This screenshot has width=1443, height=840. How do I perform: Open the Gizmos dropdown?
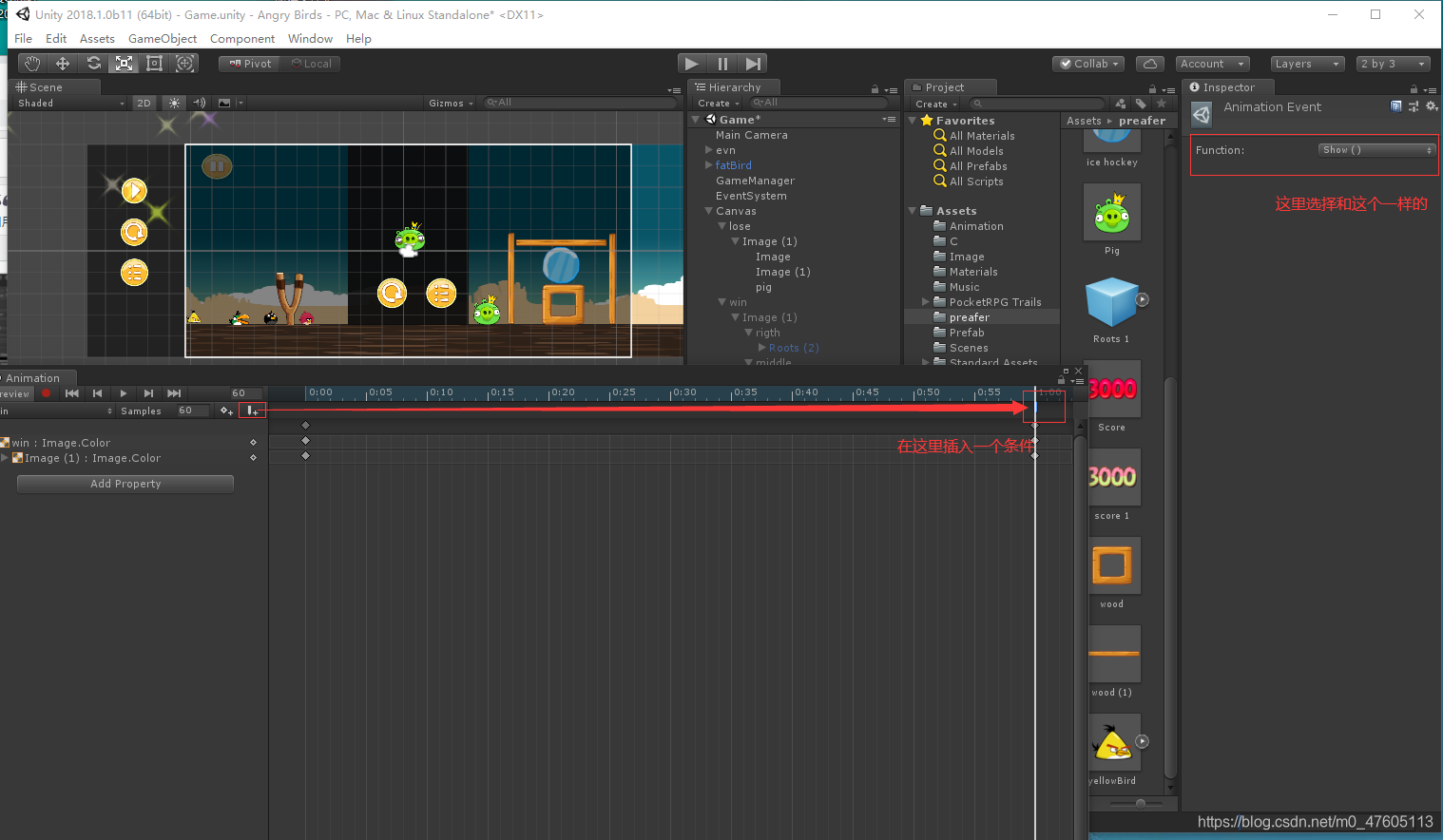(x=451, y=103)
